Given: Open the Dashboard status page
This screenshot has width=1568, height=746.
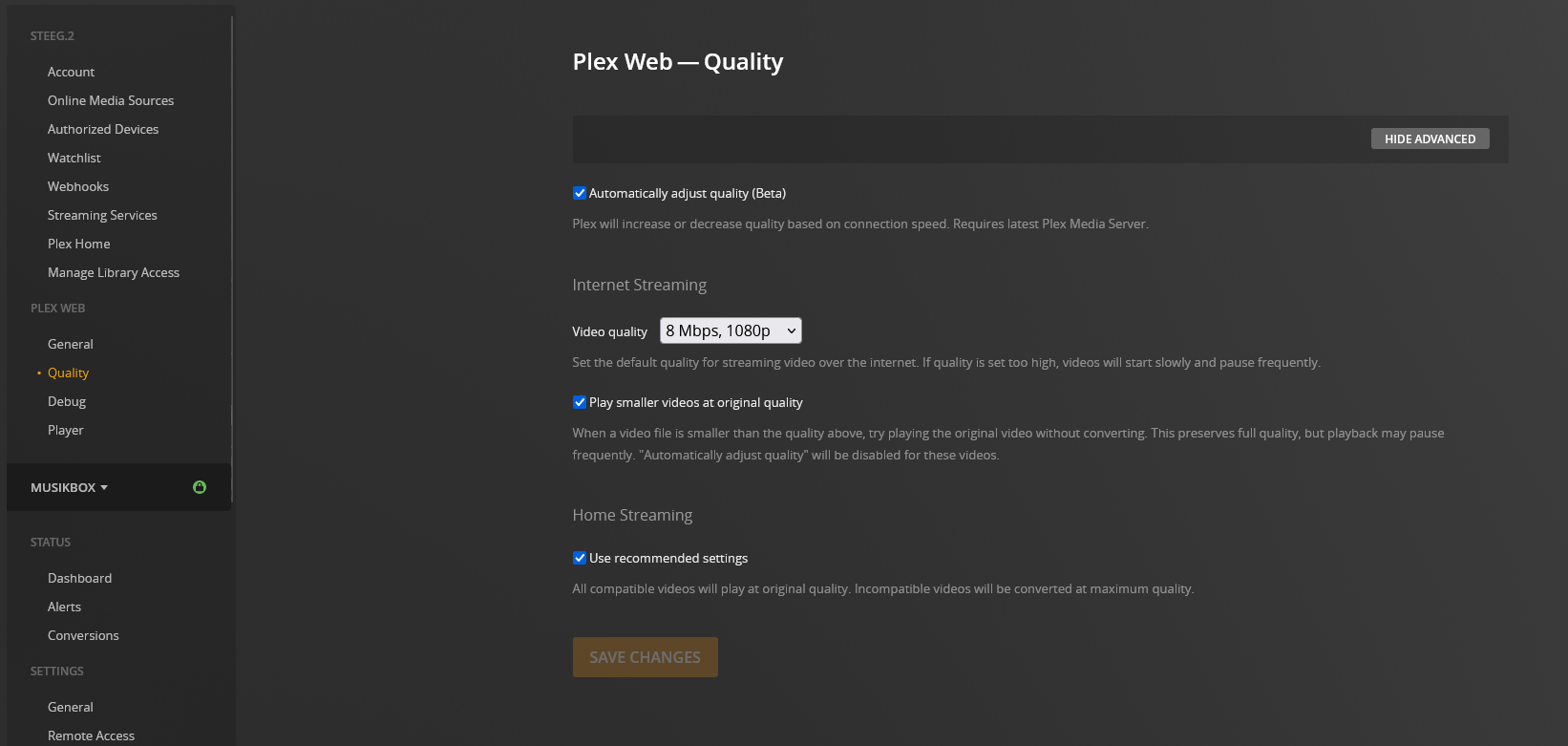Looking at the screenshot, I should click(x=80, y=578).
